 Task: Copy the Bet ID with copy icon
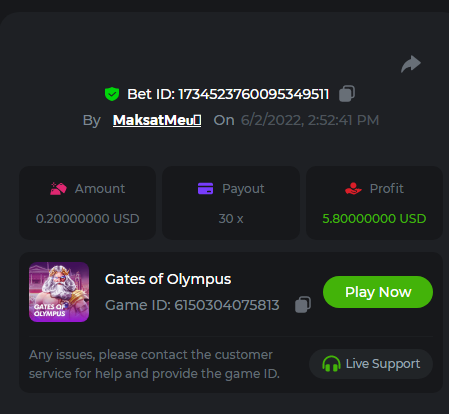click(347, 93)
